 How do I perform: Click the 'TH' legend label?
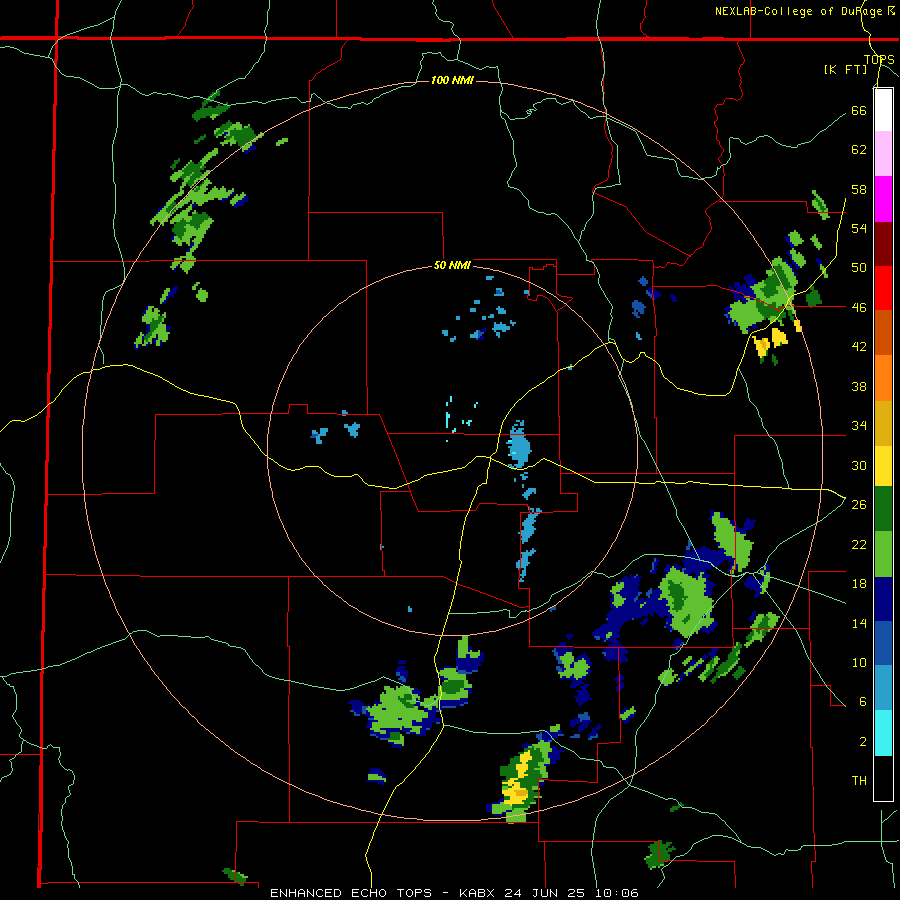pyautogui.click(x=859, y=781)
